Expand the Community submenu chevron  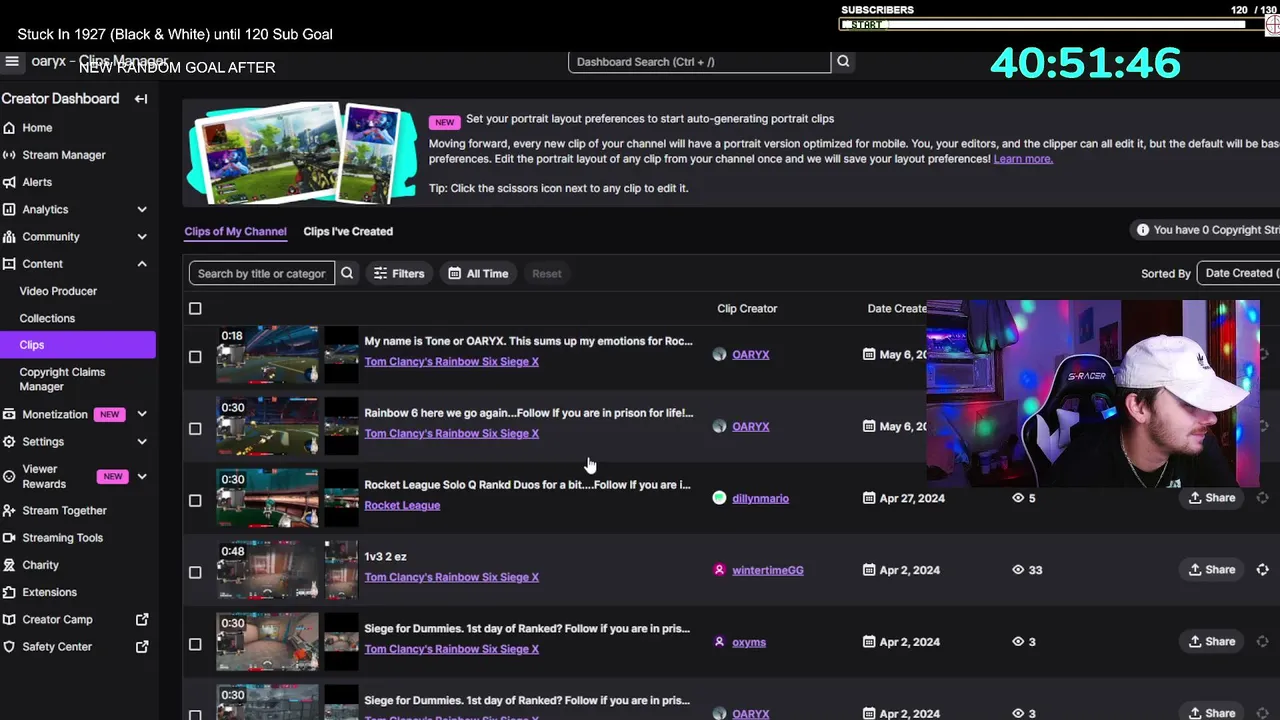tap(142, 237)
